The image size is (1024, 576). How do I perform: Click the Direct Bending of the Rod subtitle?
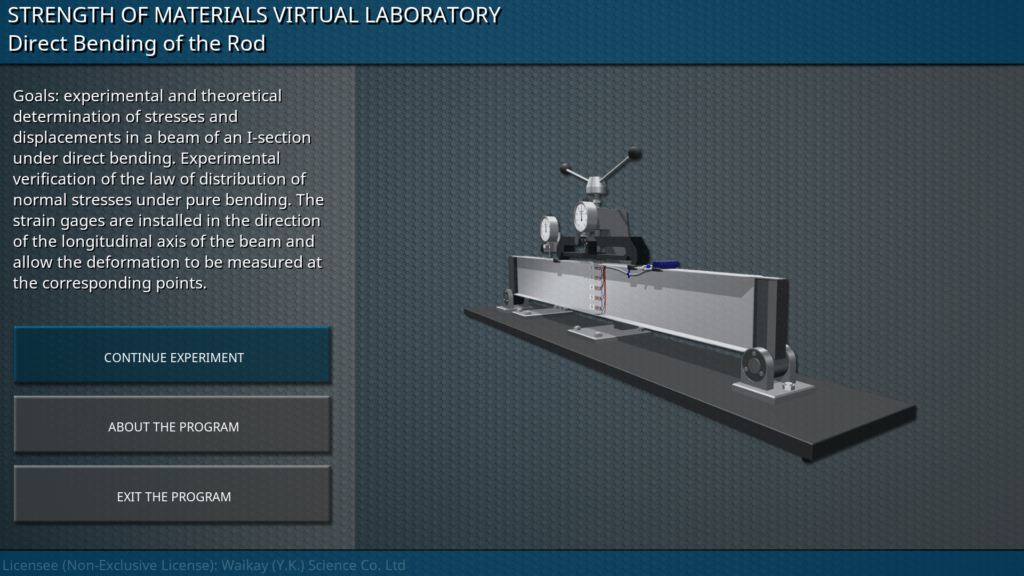pos(137,44)
